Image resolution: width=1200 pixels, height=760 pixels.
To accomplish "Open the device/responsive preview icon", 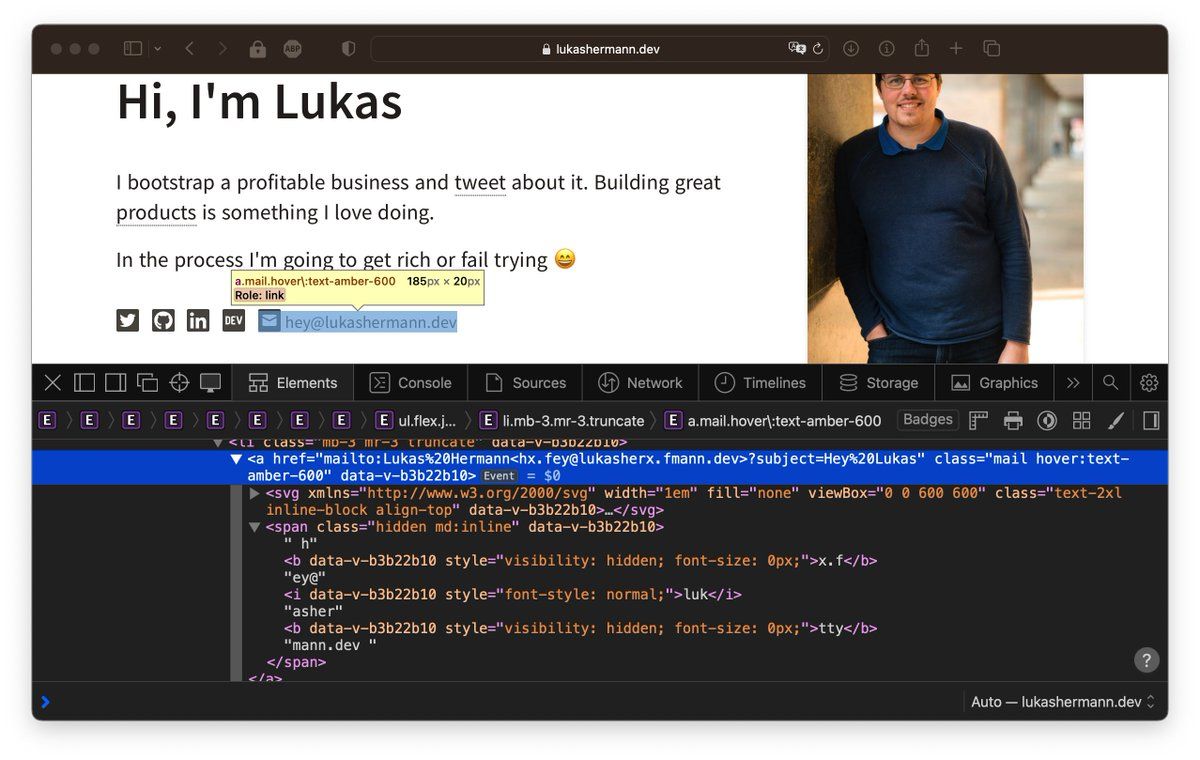I will pos(211,383).
